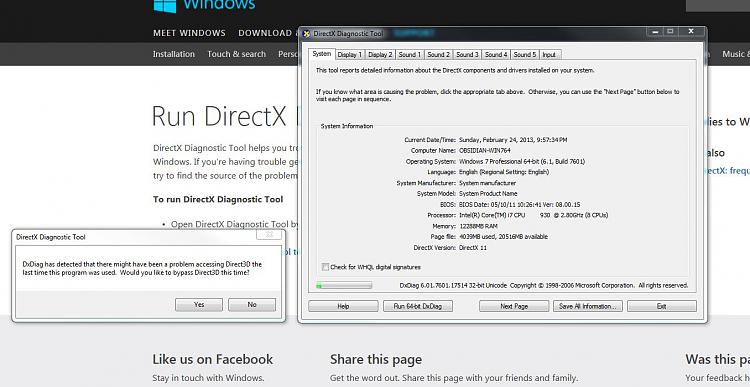The width and height of the screenshot is (750, 387).
Task: Click the Help button in DxDiag
Action: (343, 306)
